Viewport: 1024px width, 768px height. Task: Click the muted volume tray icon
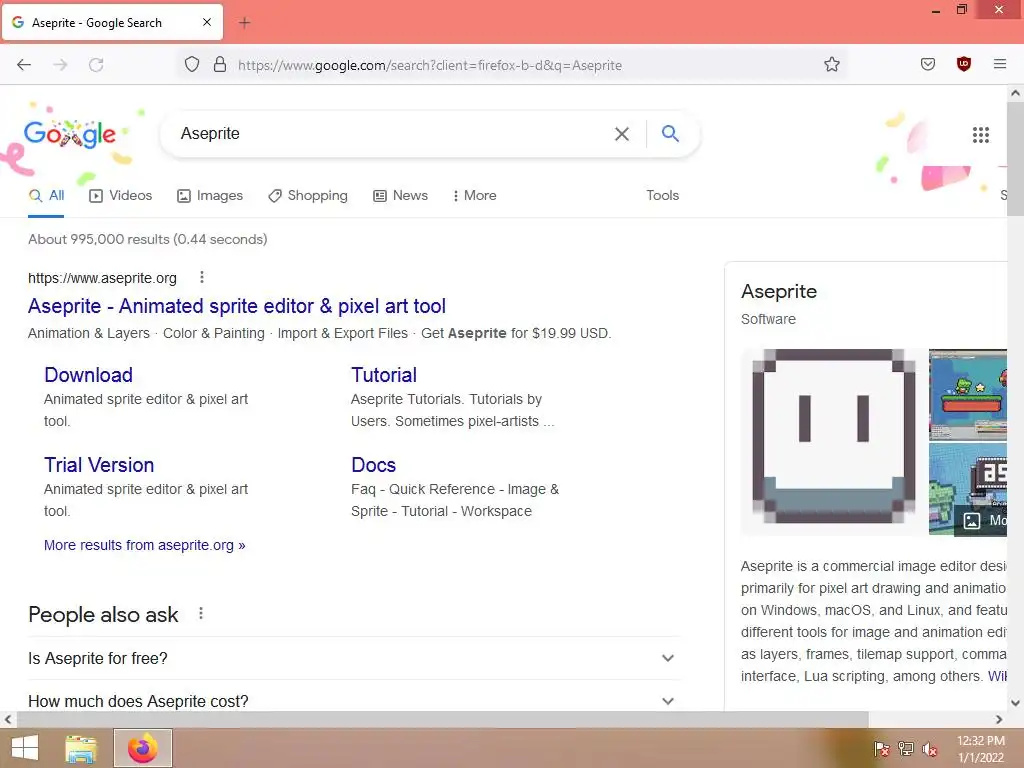point(930,749)
